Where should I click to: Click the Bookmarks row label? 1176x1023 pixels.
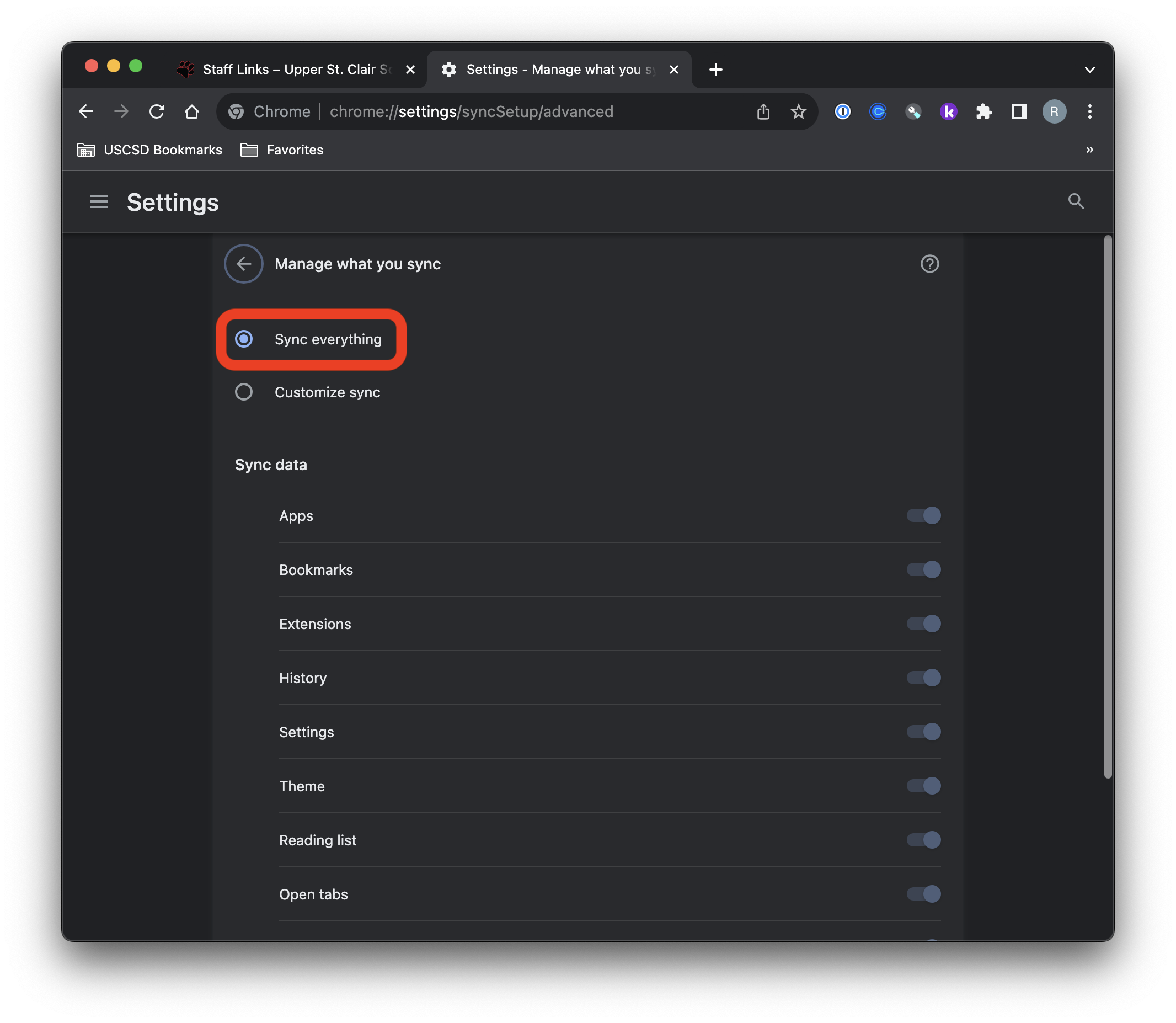(x=316, y=570)
